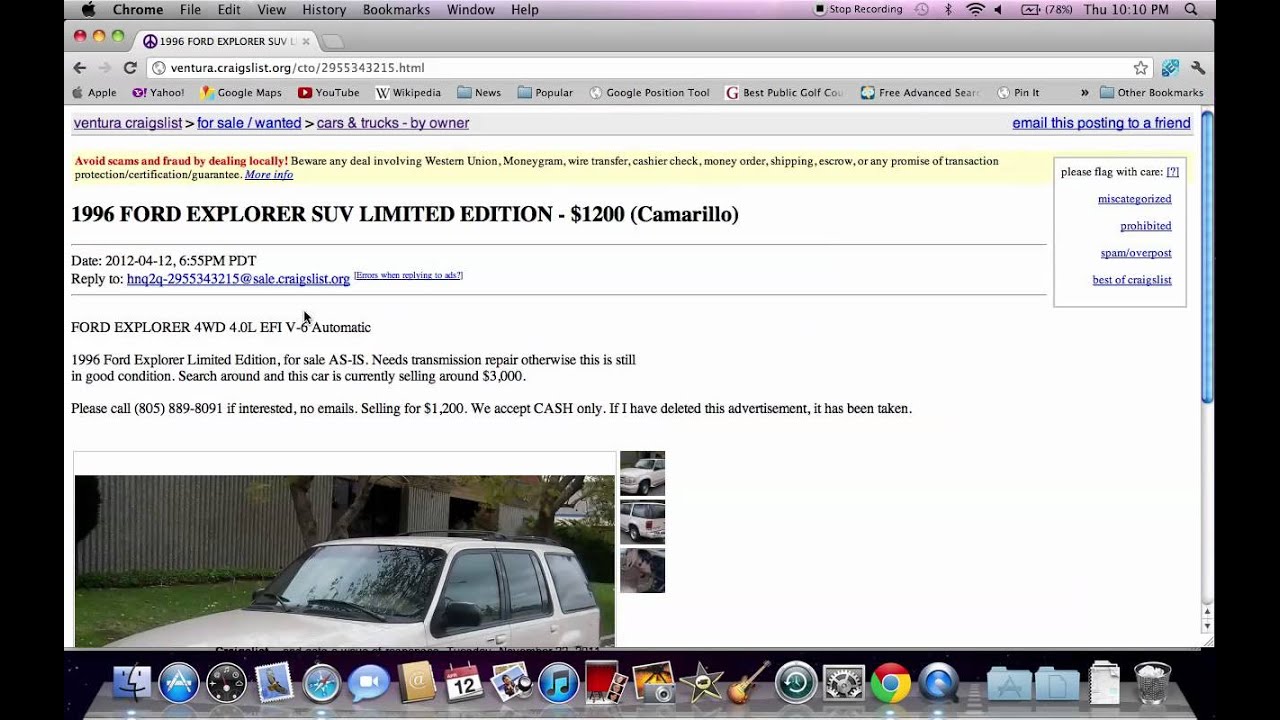Viewport: 1280px width, 720px height.
Task: Open iCal calendar in the dock
Action: tap(464, 684)
